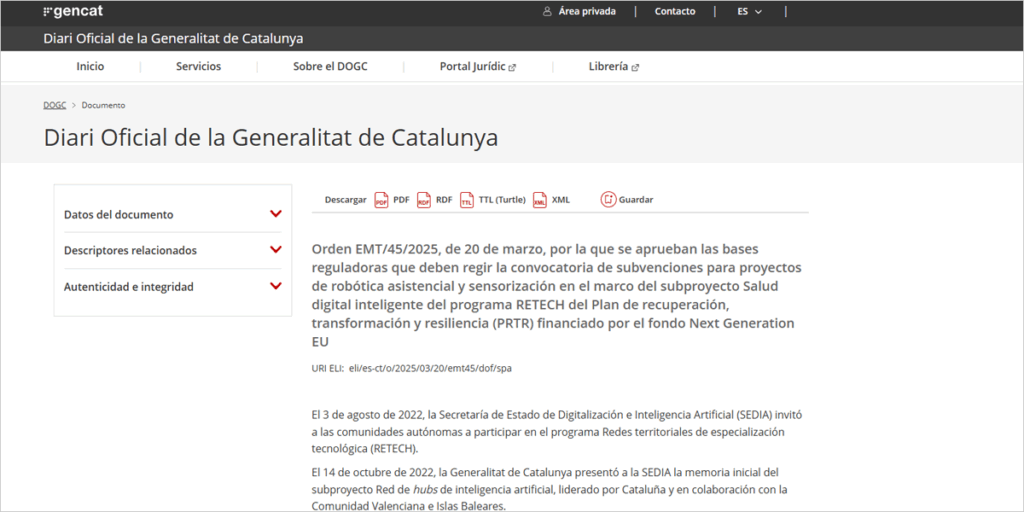The height and width of the screenshot is (512, 1024).
Task: Click the DOGC breadcrumb link
Action: click(x=54, y=105)
